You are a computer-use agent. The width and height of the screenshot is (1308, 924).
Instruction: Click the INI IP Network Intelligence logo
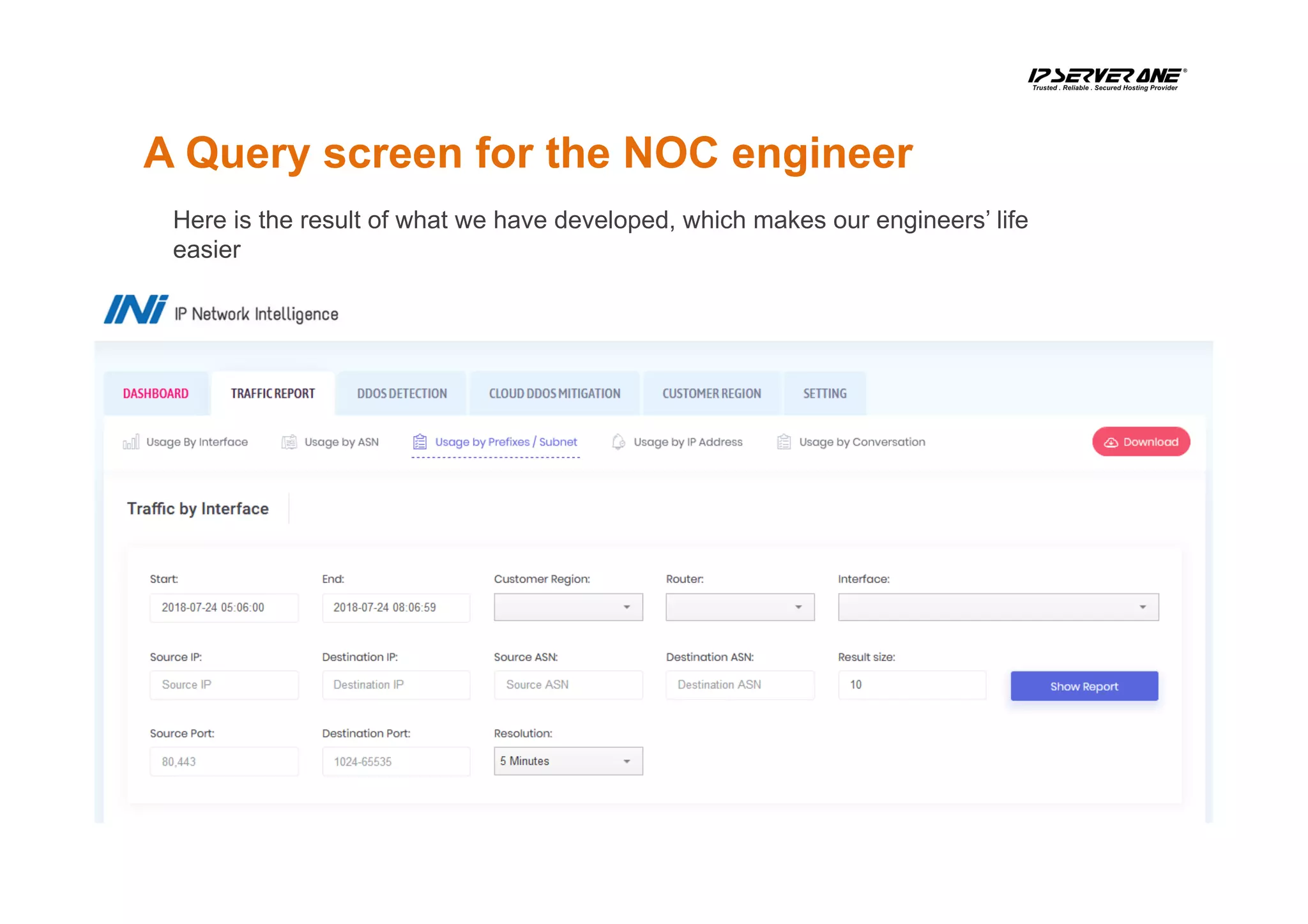pyautogui.click(x=221, y=310)
